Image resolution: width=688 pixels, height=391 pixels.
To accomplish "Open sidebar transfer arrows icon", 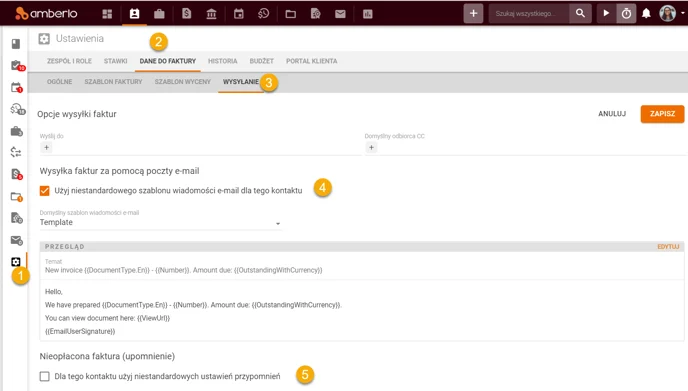I will coord(16,152).
